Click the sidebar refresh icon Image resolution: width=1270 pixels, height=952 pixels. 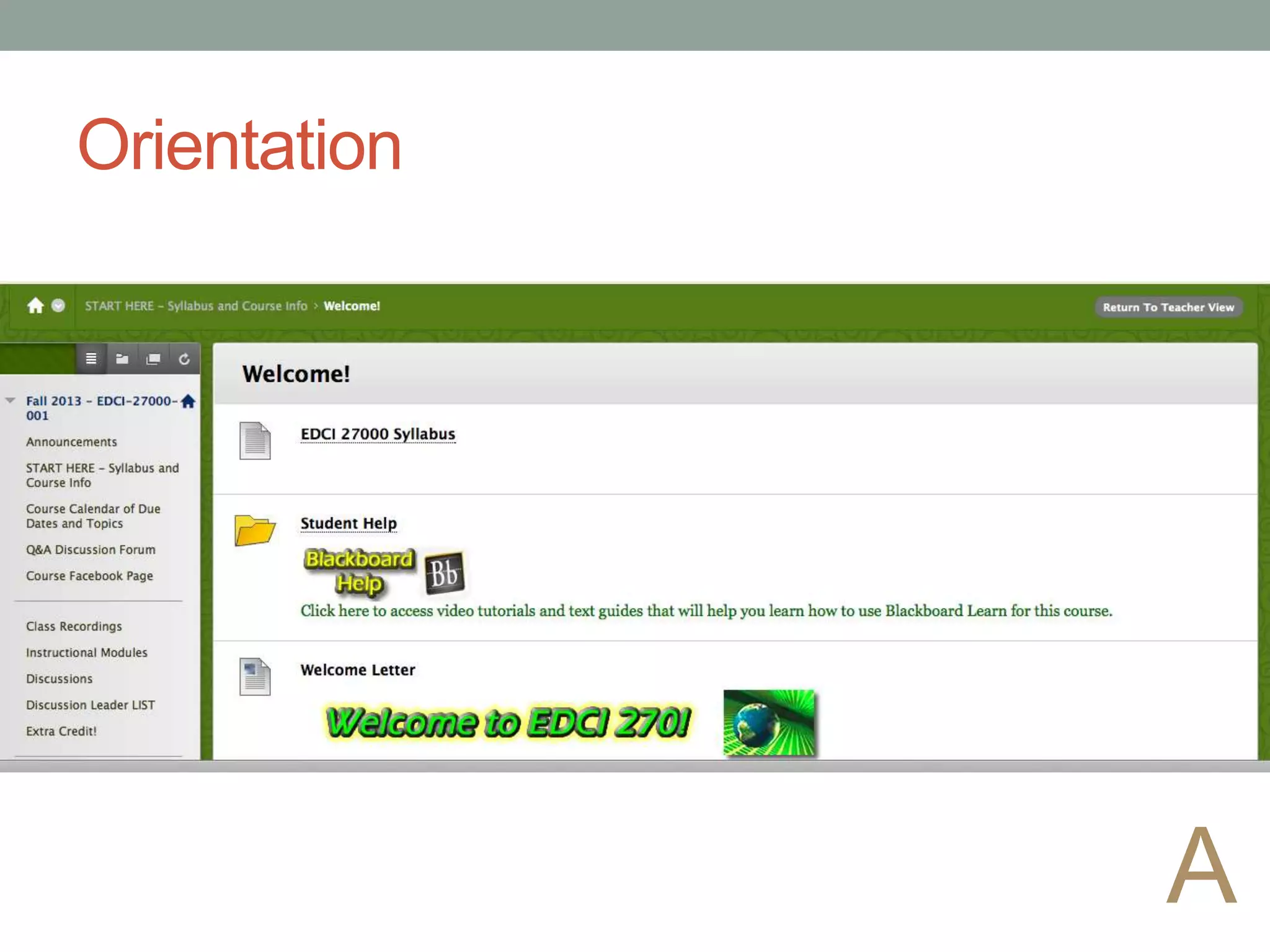[x=184, y=359]
